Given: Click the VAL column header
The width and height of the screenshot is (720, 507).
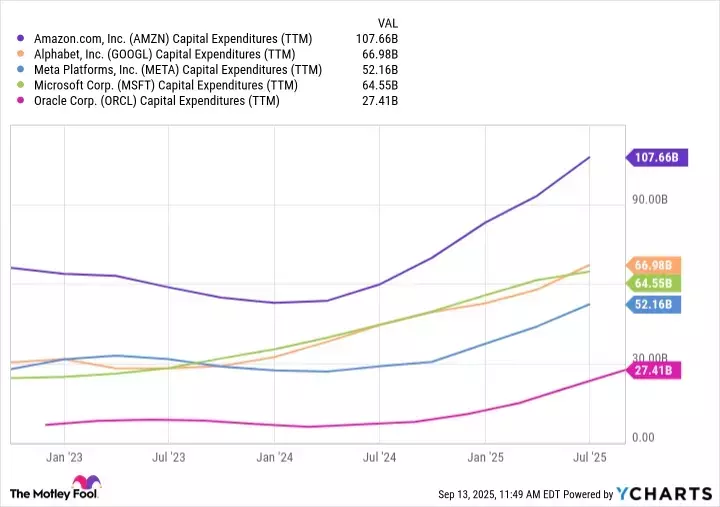Looking at the screenshot, I should (x=388, y=20).
